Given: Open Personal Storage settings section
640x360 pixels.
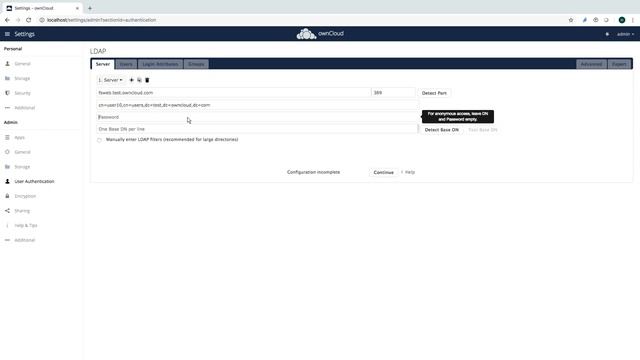Looking at the screenshot, I should (22, 78).
